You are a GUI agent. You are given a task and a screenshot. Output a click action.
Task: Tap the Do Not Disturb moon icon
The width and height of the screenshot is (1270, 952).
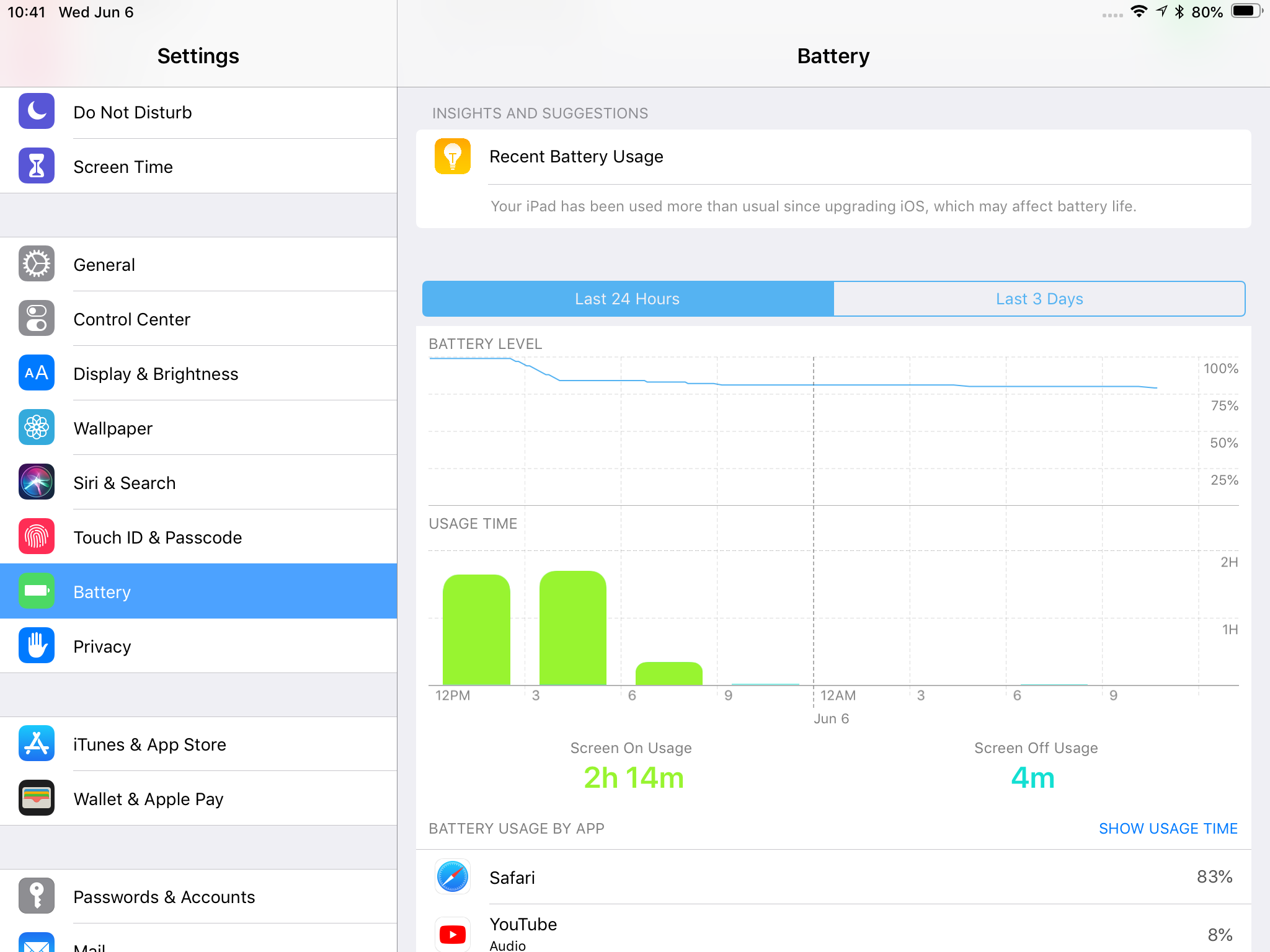pyautogui.click(x=37, y=112)
